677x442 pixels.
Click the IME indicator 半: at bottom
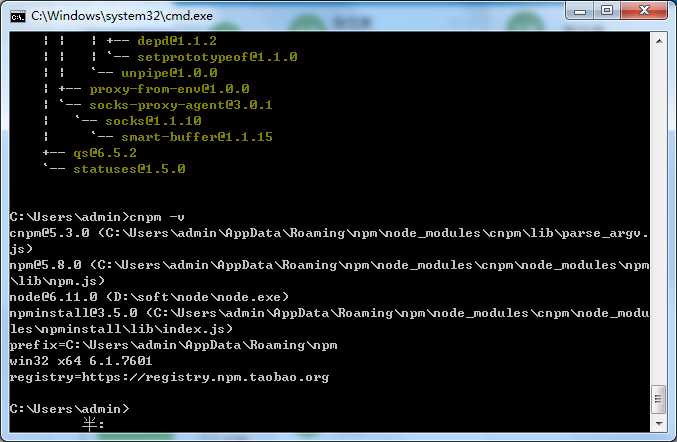coord(93,424)
